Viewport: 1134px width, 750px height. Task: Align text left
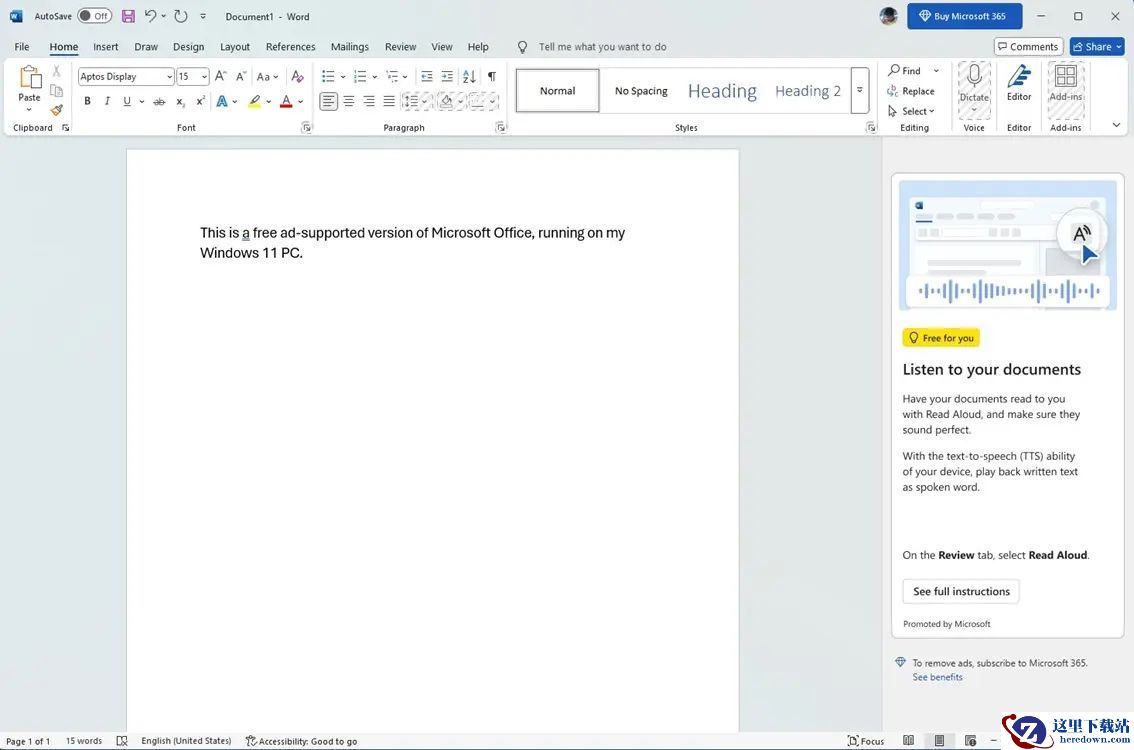coord(328,101)
